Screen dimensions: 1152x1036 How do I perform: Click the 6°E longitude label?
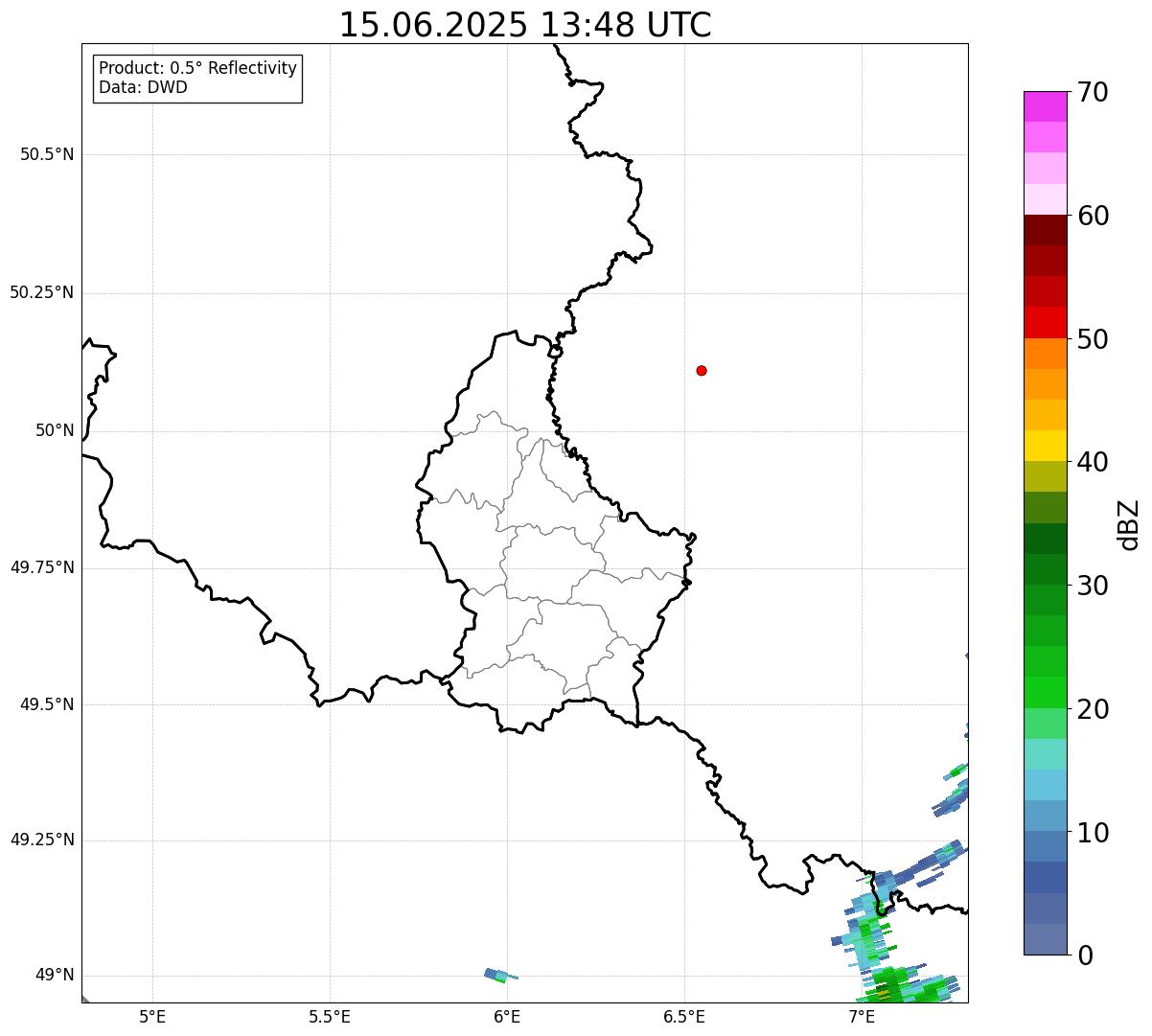point(507,1016)
